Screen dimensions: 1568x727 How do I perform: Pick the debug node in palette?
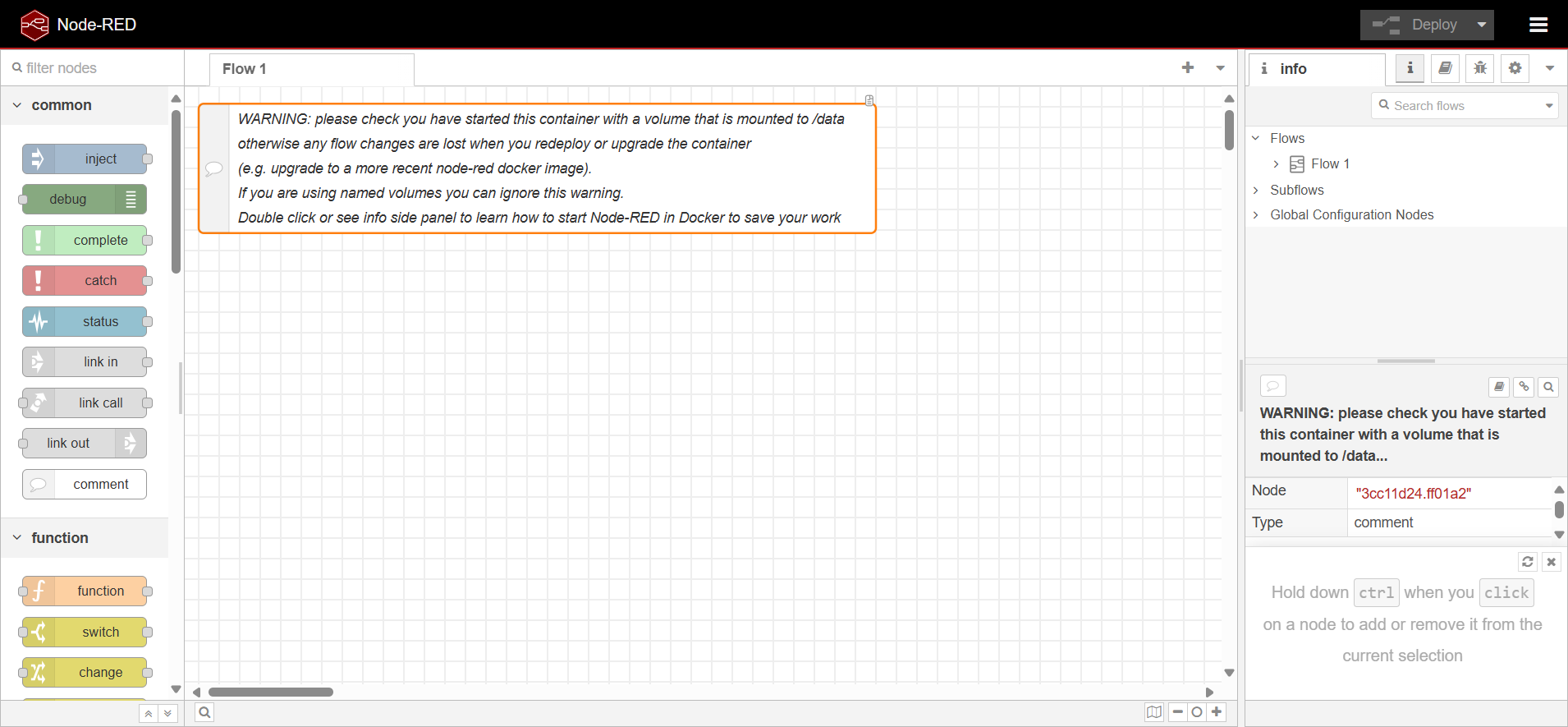tap(85, 200)
